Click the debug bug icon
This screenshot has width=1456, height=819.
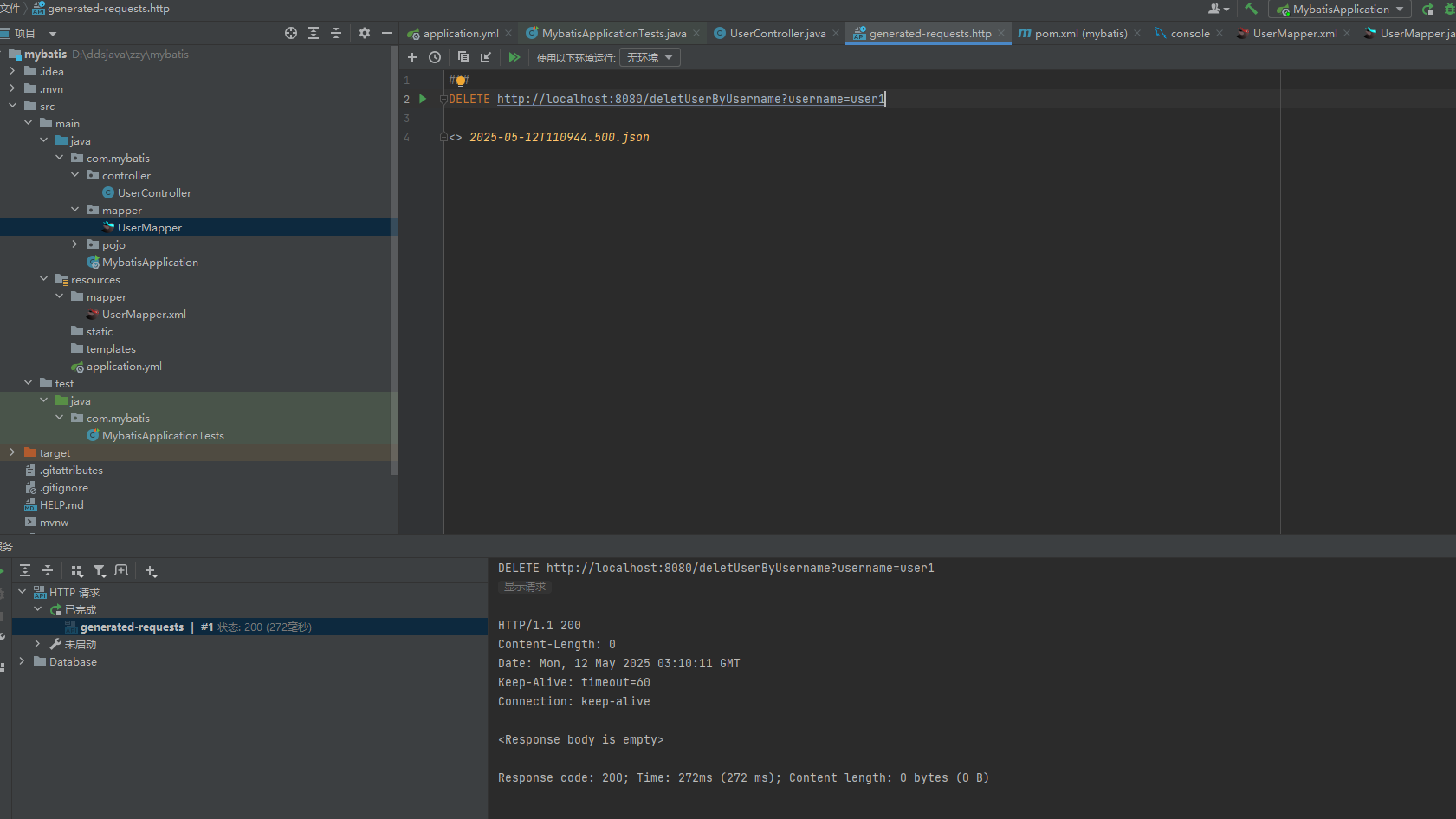1449,9
